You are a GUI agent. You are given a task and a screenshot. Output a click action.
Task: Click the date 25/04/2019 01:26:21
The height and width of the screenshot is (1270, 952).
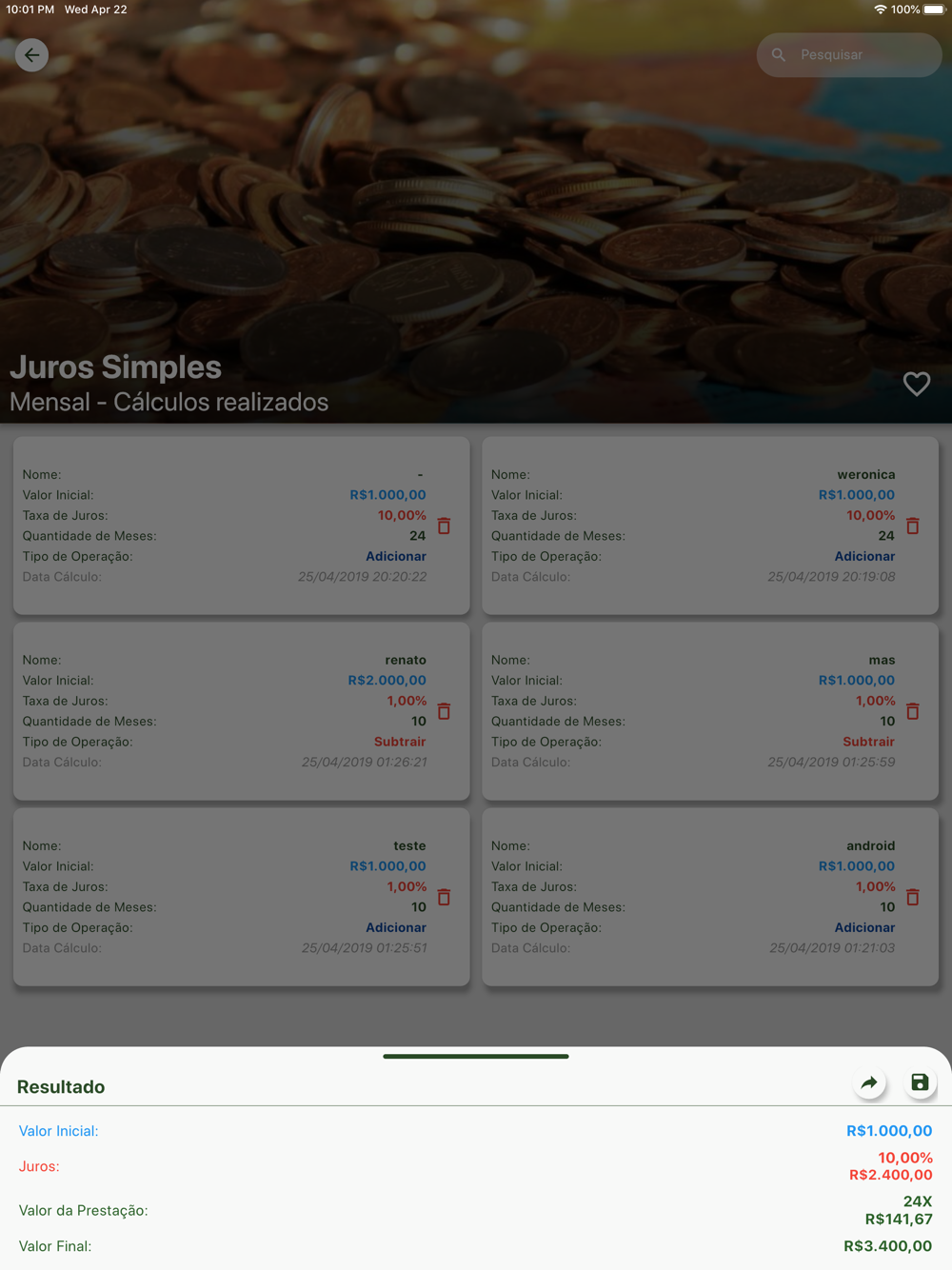(364, 763)
